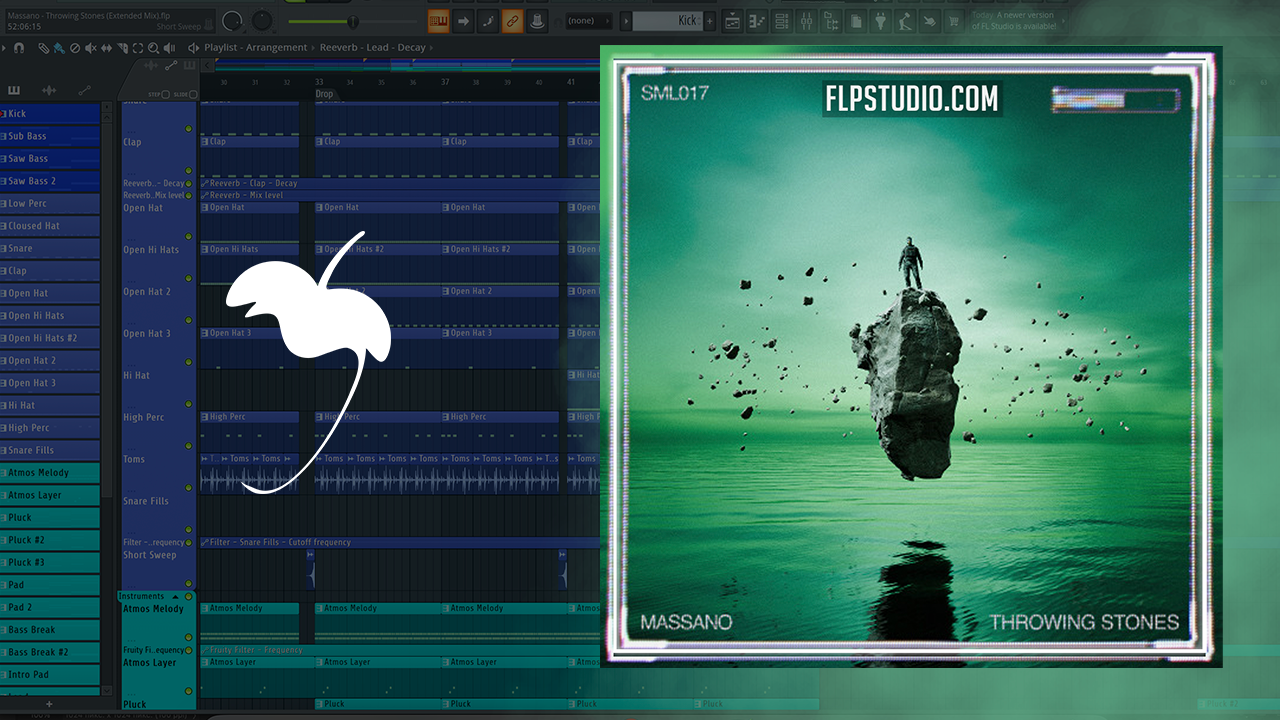Select the playlist Slice tool
The image size is (1280, 720).
coord(122,48)
